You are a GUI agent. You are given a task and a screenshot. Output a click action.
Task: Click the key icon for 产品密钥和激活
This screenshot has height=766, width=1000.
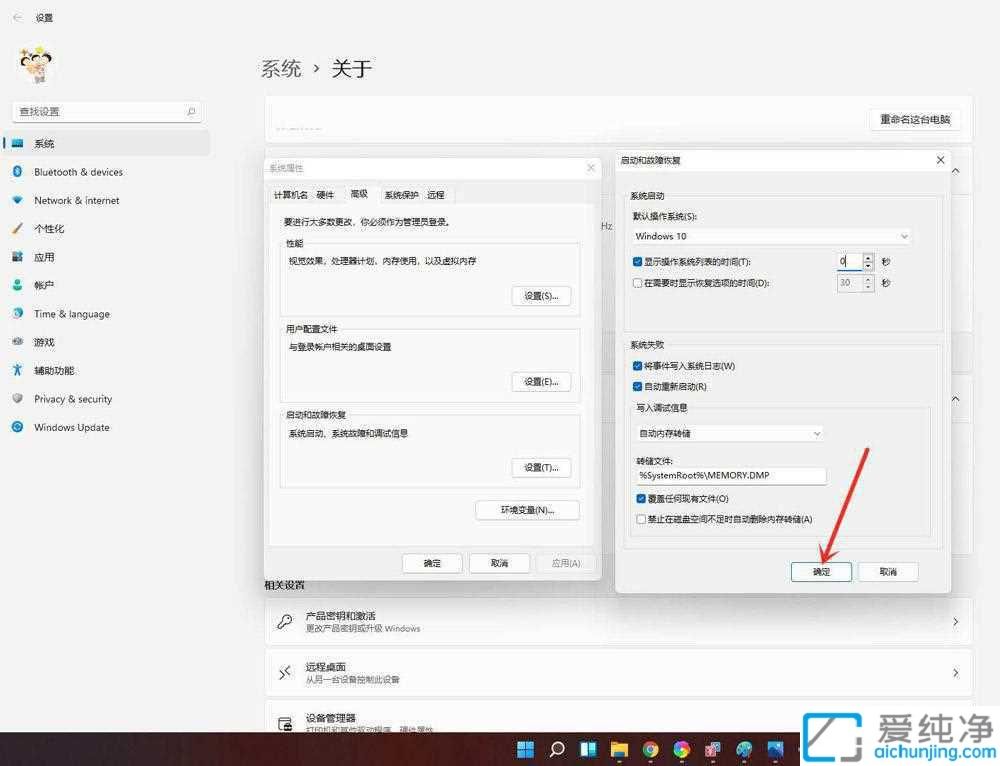tap(285, 621)
